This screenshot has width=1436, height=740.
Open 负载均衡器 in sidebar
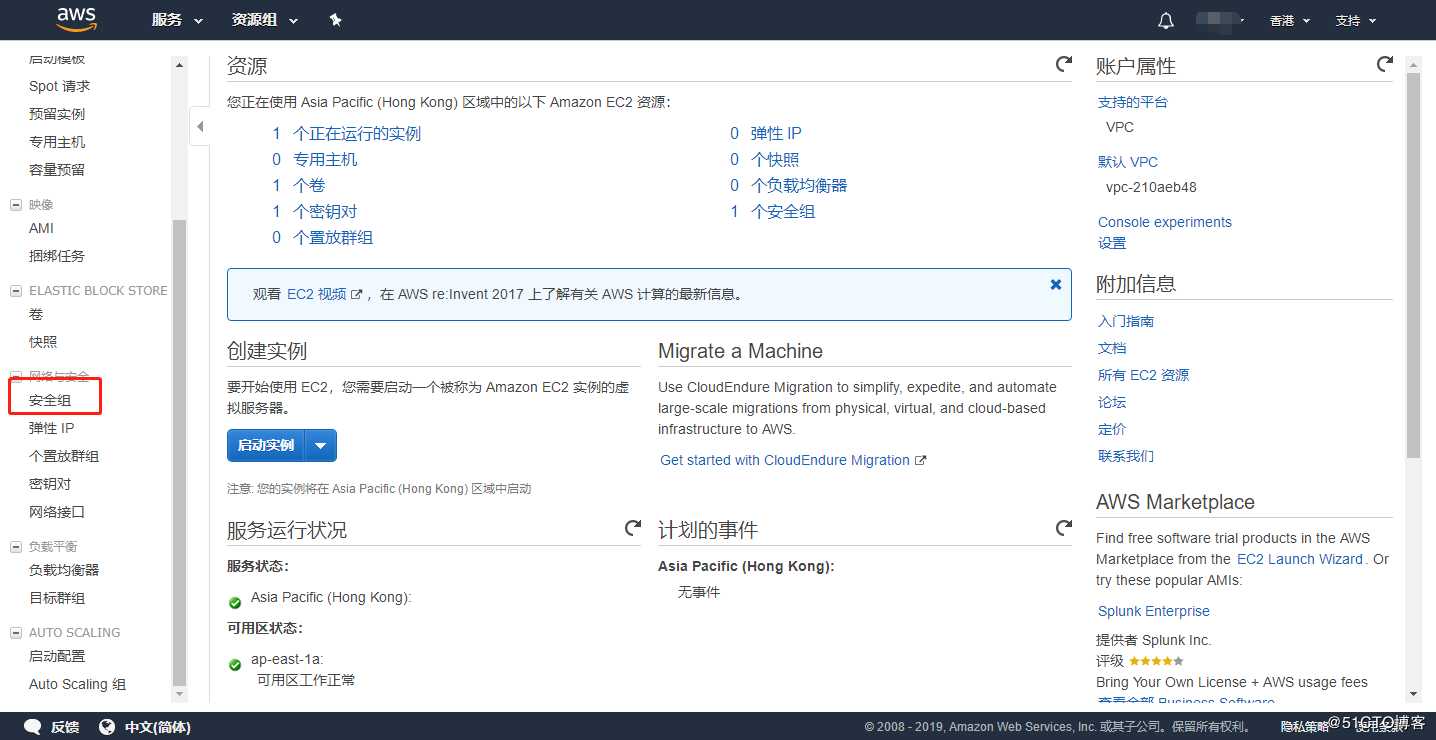pyautogui.click(x=64, y=570)
